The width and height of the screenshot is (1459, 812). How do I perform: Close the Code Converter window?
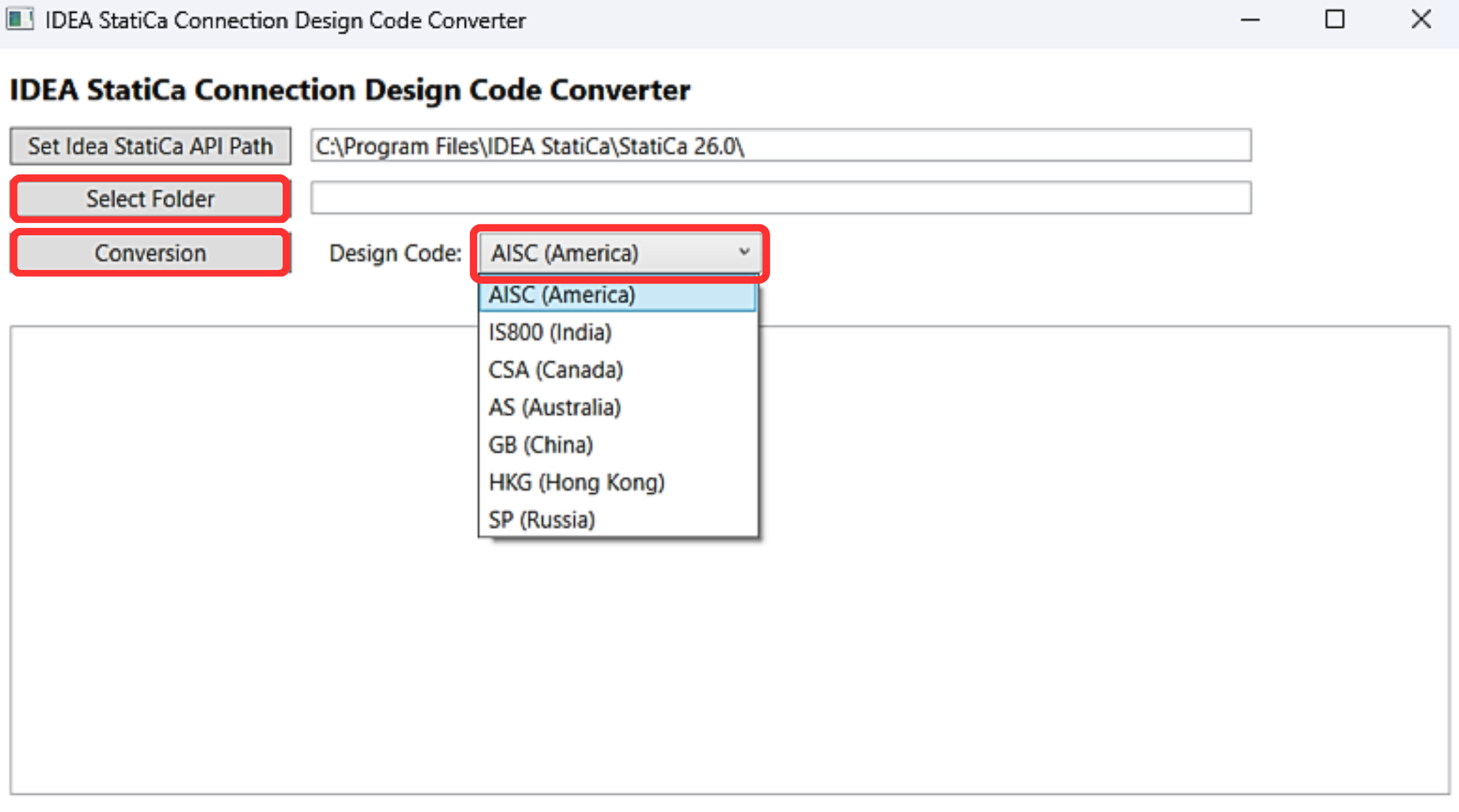click(x=1421, y=20)
